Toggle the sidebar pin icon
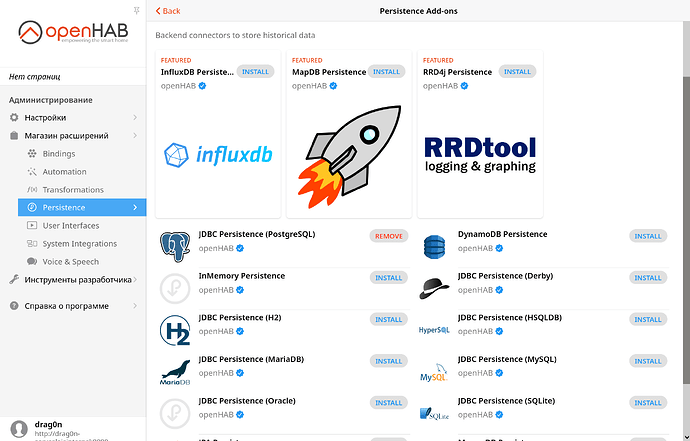This screenshot has width=690, height=441. pos(136,11)
